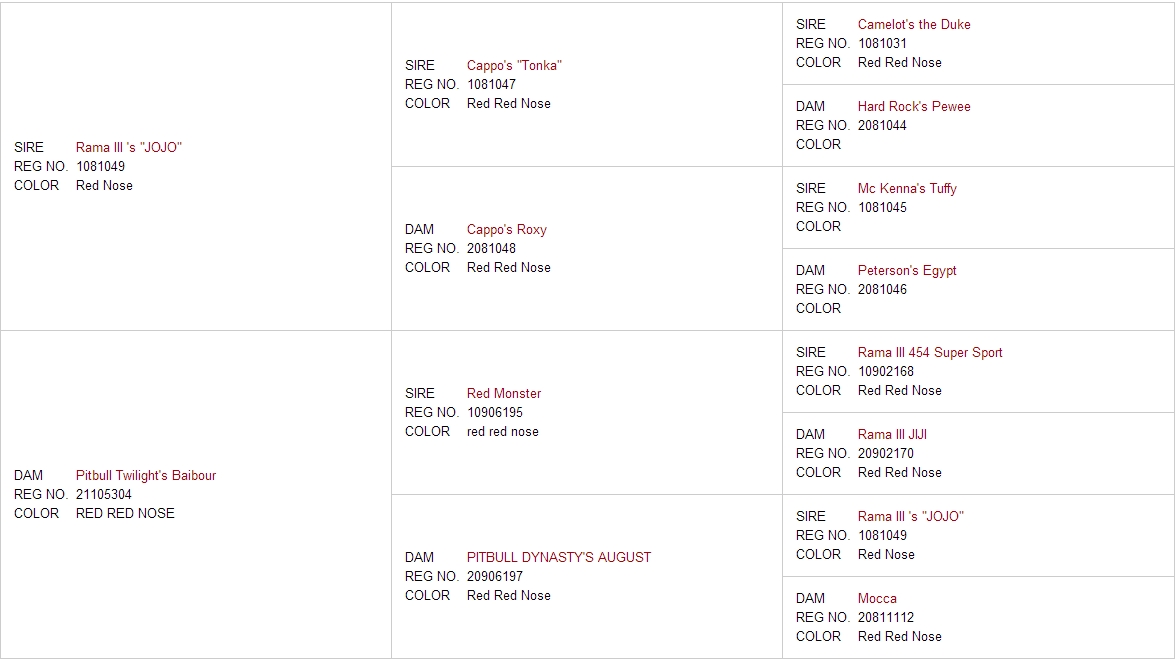Click Rama III 454 Super Sport link

[930, 352]
